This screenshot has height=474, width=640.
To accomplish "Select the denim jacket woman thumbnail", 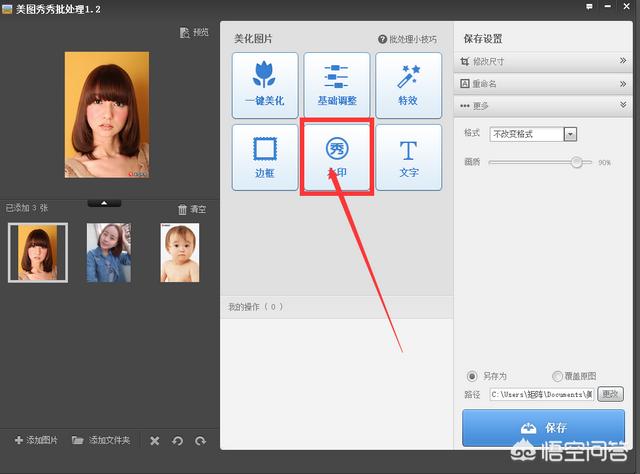I will coord(109,253).
